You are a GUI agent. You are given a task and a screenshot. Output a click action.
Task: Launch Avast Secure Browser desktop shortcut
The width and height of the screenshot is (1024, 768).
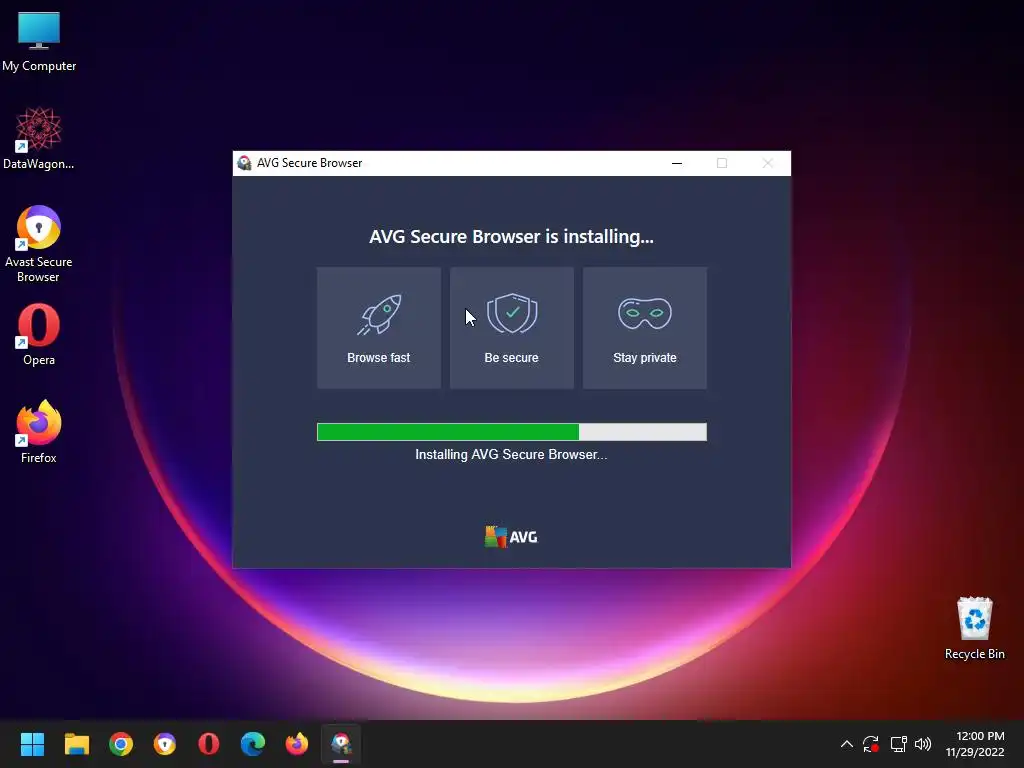[x=39, y=244]
